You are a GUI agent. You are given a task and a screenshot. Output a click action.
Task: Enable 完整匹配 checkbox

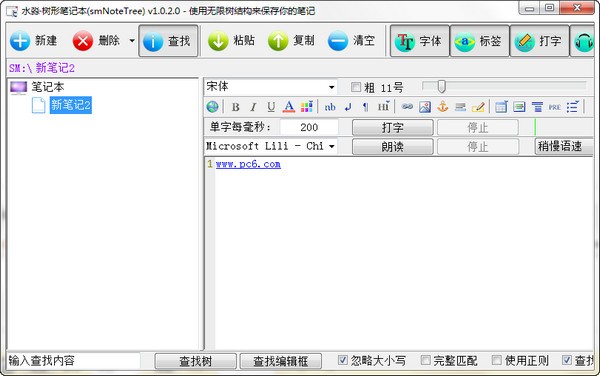(x=425, y=360)
